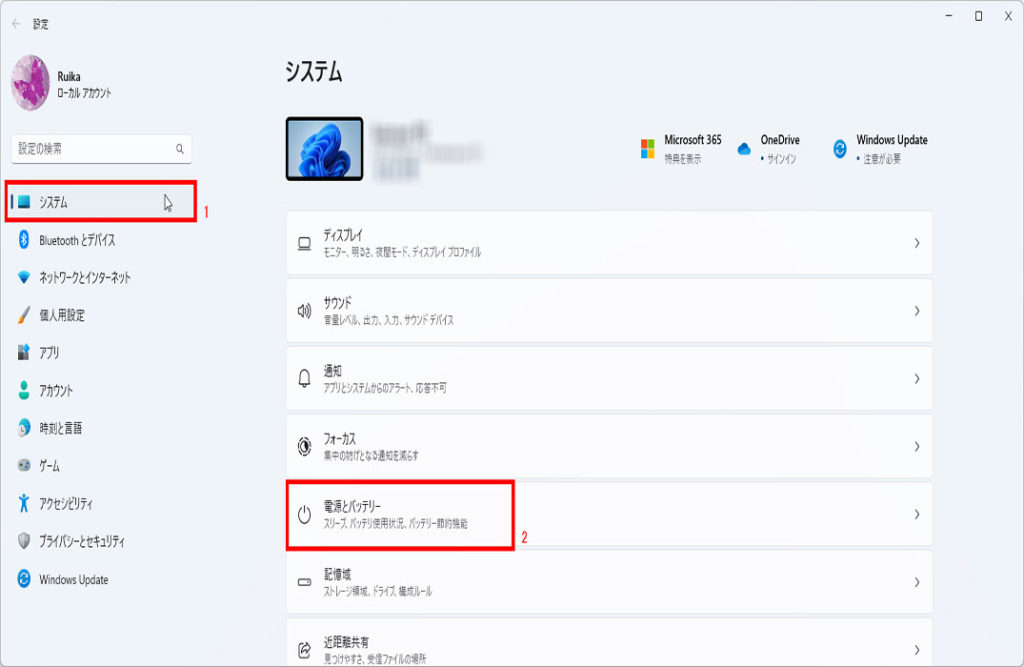Expand the Display row chevron

coord(916,243)
